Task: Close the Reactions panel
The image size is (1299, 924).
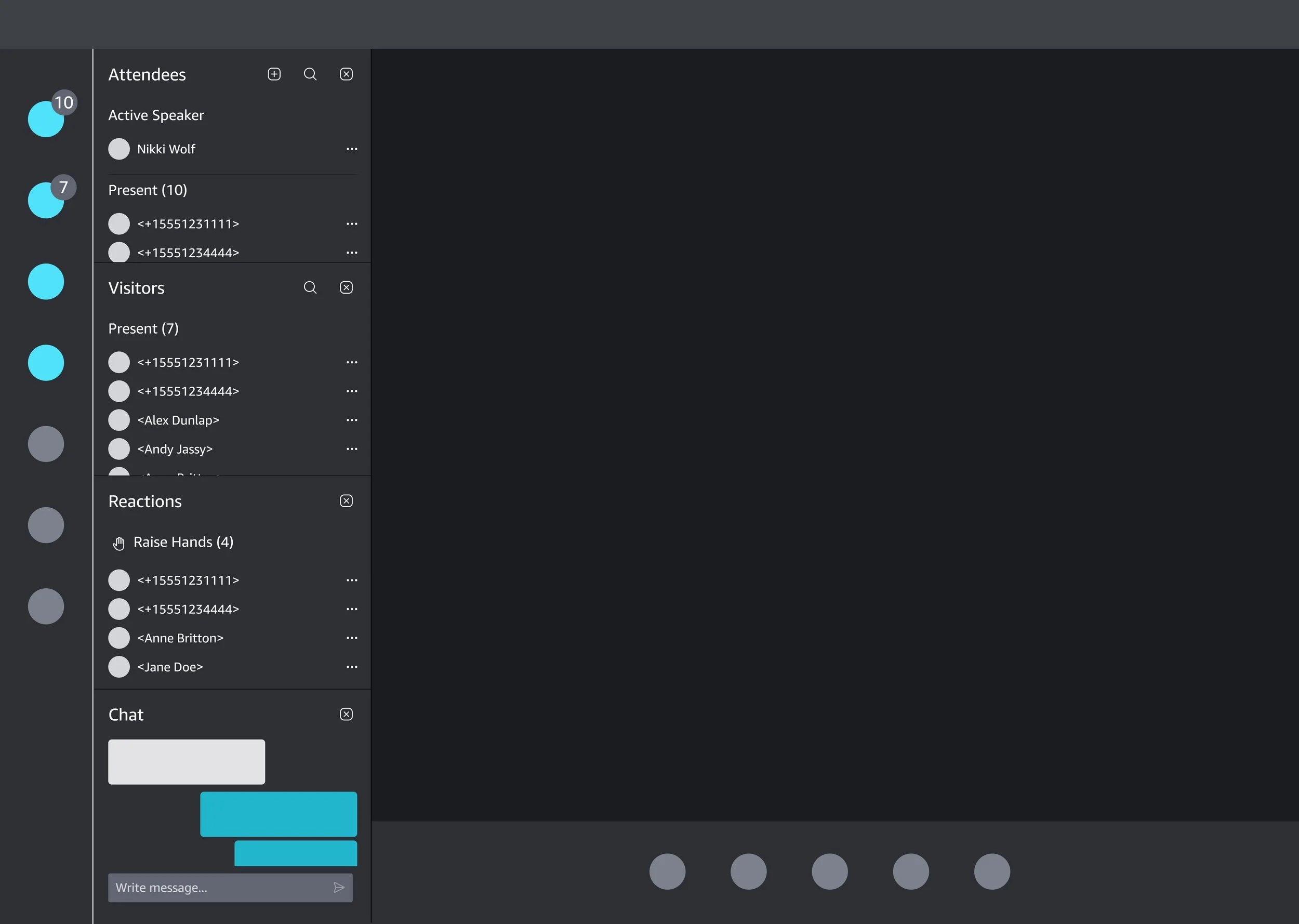Action: (x=347, y=501)
